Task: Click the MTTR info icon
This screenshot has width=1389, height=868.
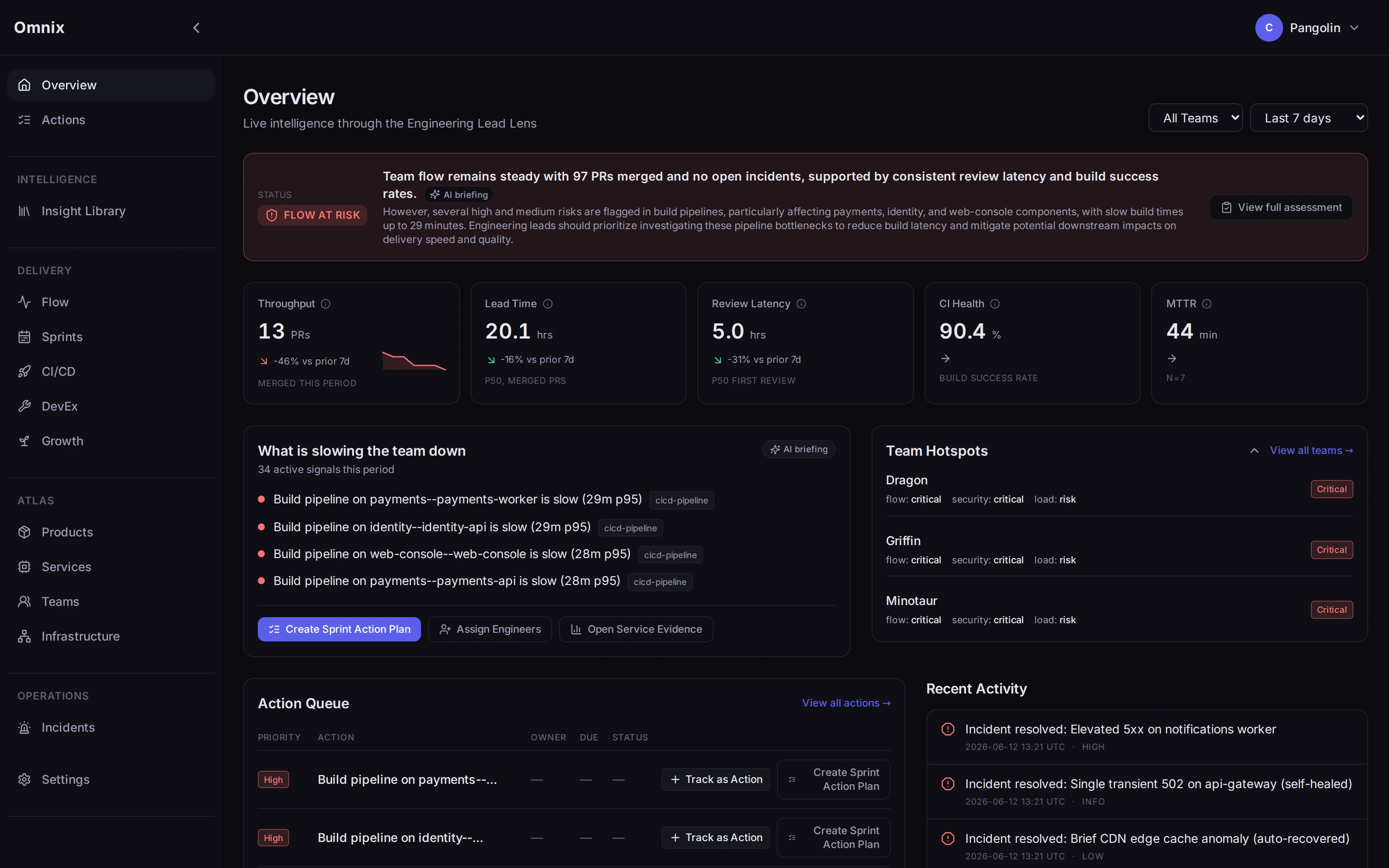Action: tap(1207, 304)
